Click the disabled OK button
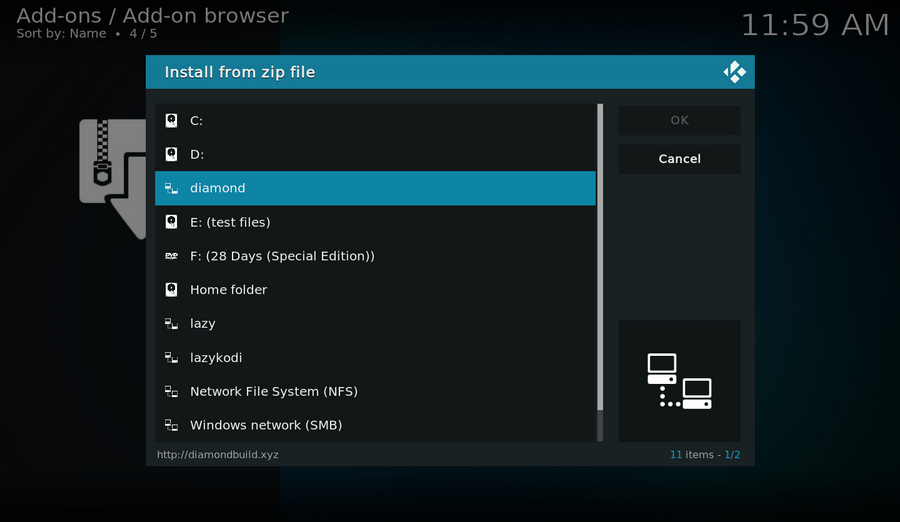 tap(679, 121)
